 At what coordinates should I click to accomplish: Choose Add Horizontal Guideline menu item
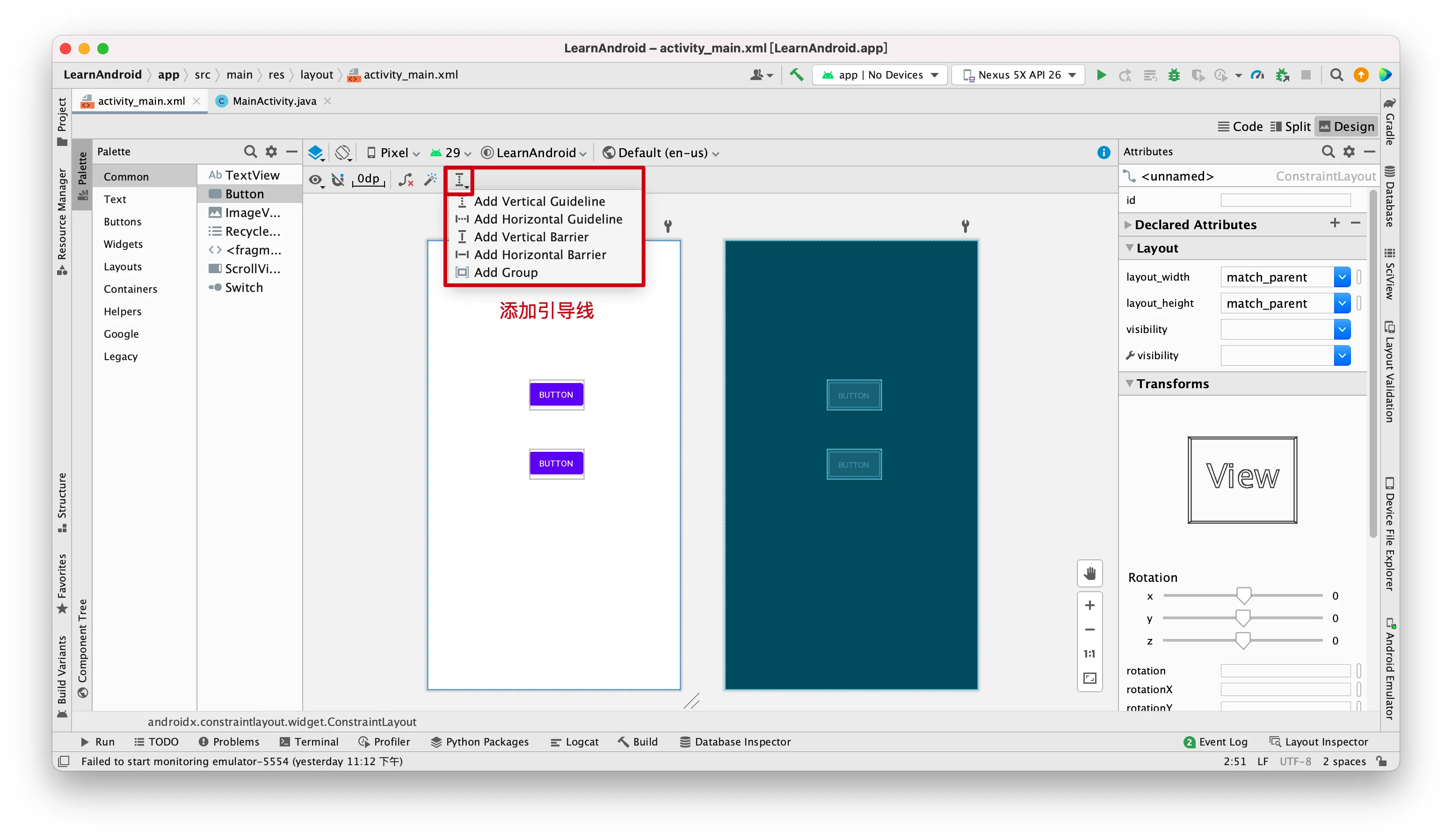tap(547, 219)
